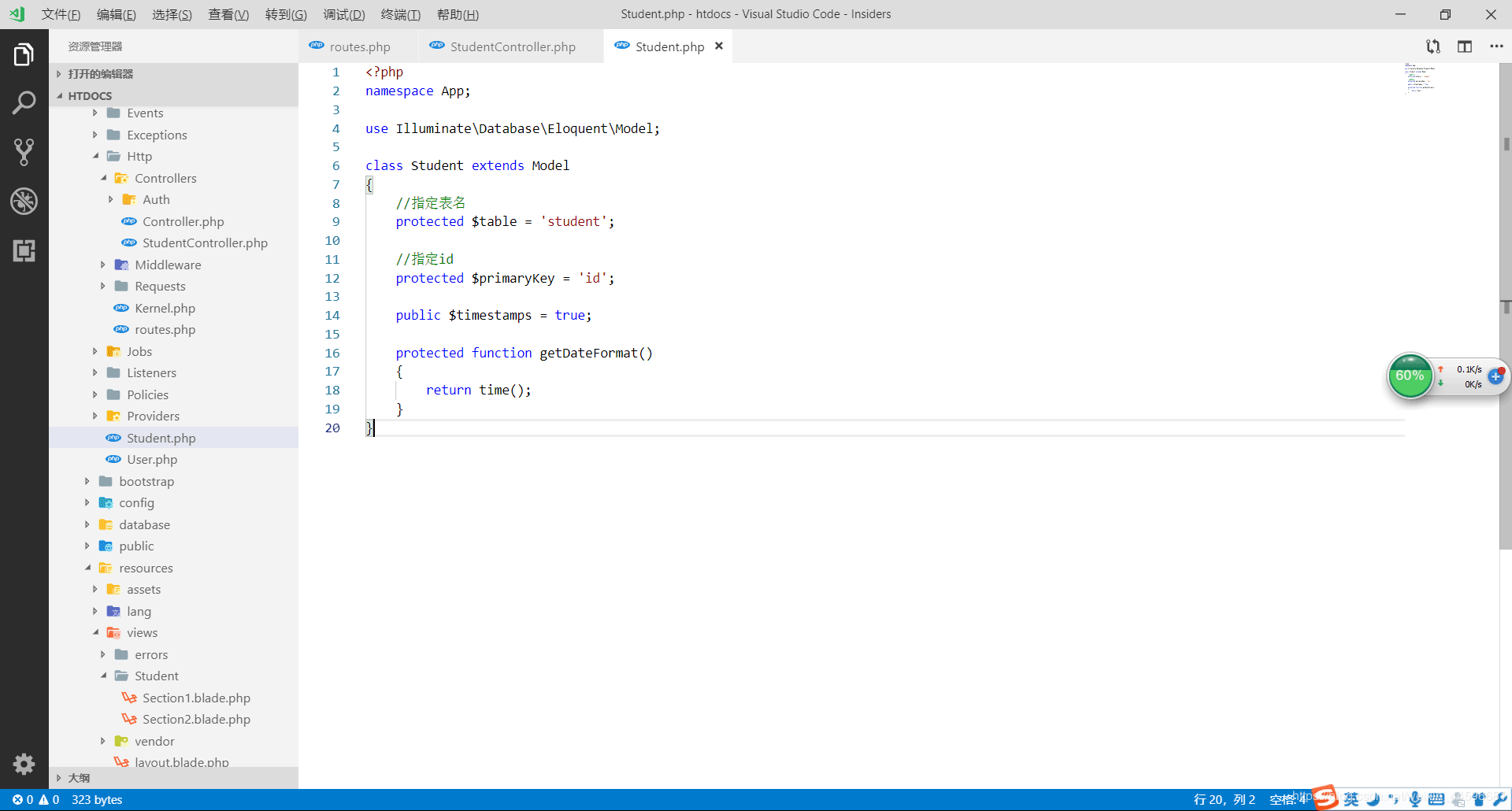Open the Explorer view in activity bar
This screenshot has width=1512, height=811.
coord(24,55)
